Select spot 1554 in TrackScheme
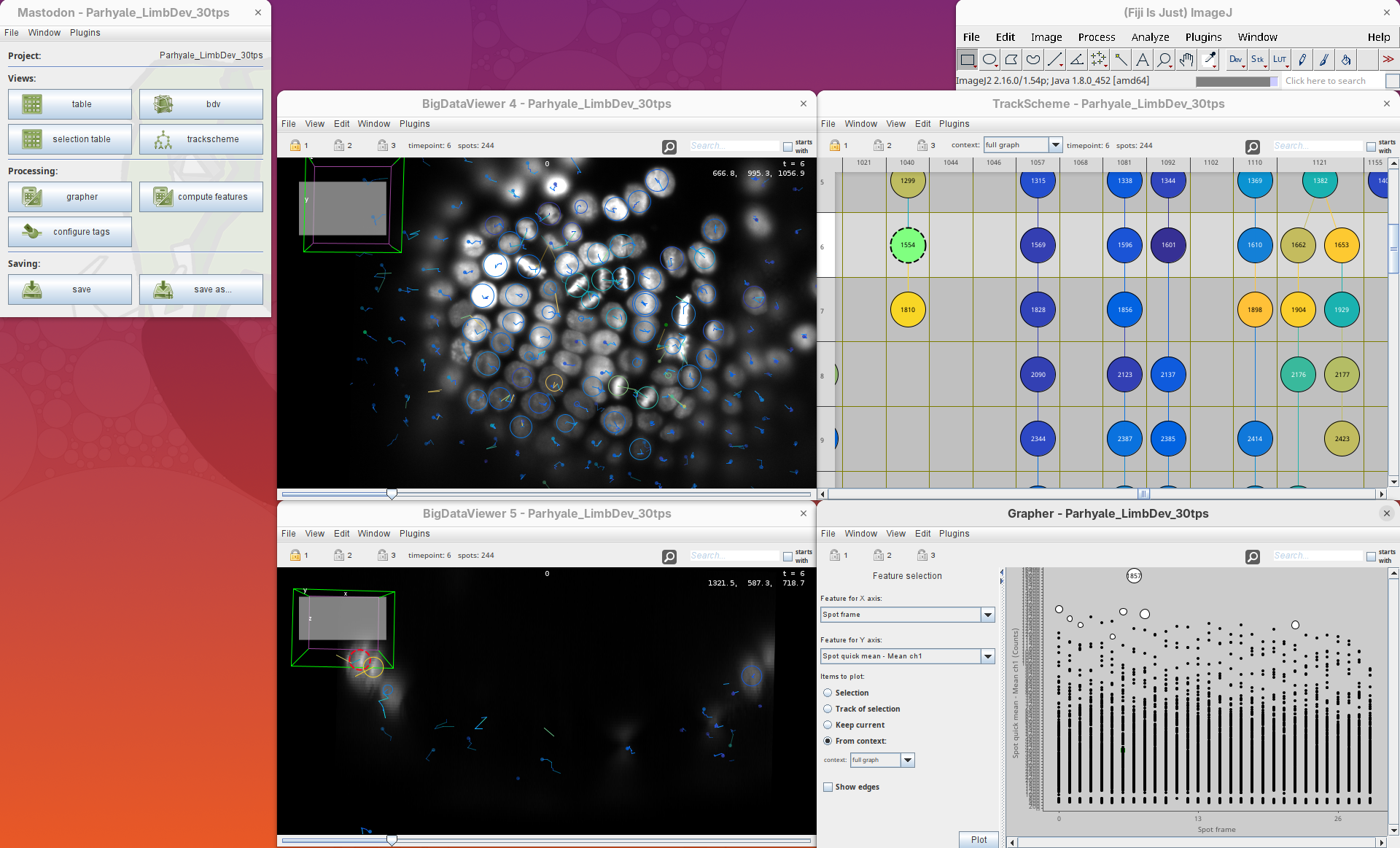The width and height of the screenshot is (1400, 848). (x=907, y=245)
